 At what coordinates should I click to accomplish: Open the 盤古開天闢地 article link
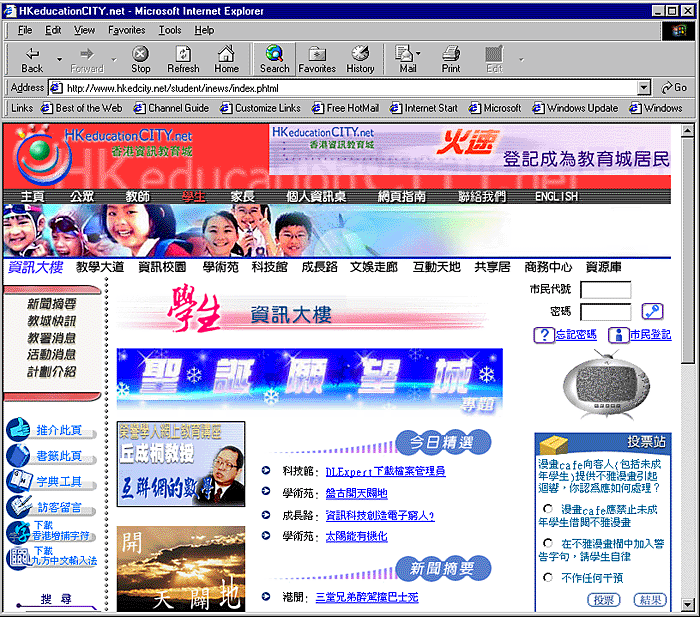(356, 493)
